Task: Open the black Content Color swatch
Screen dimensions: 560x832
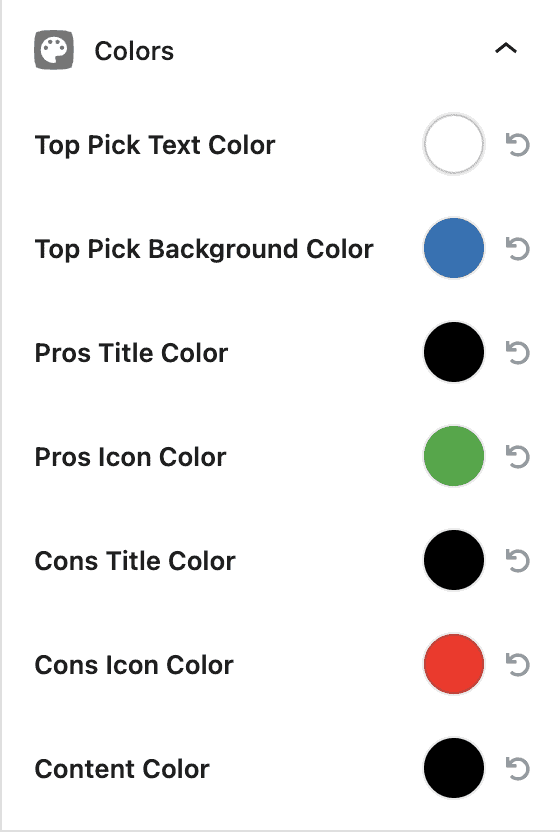Action: tap(454, 768)
